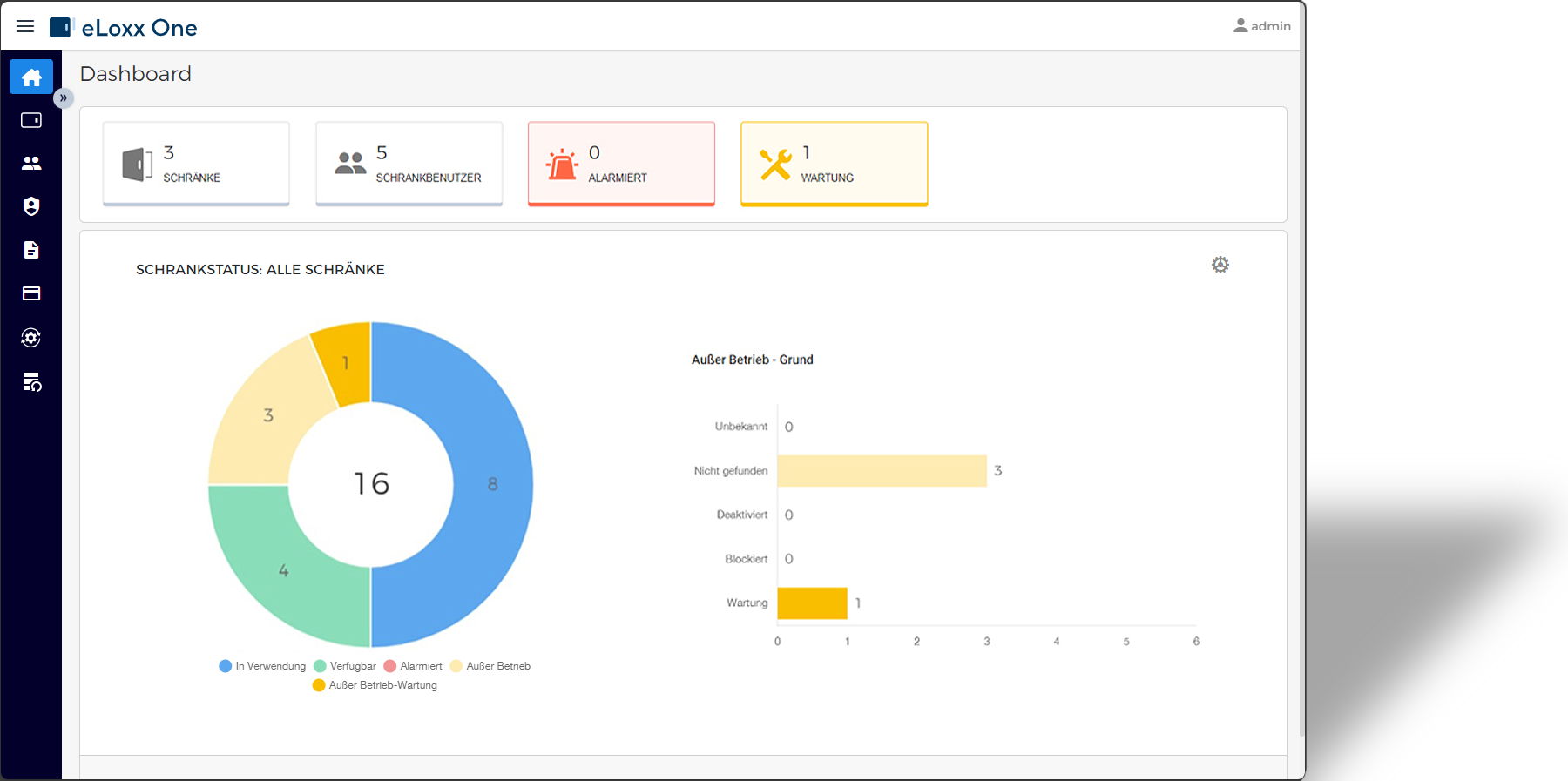The height and width of the screenshot is (781, 1568).
Task: Click the eLoxx One logo
Action: coord(124,28)
